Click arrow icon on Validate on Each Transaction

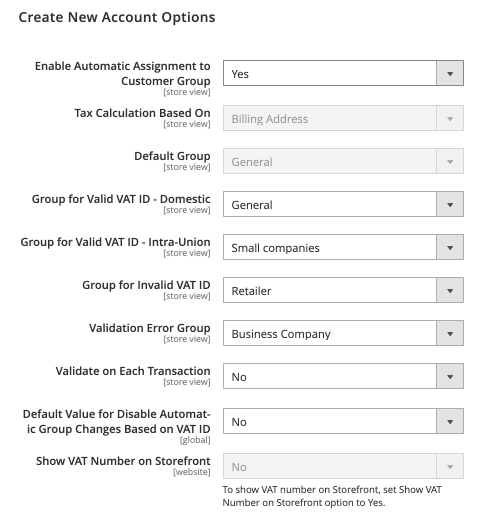(450, 377)
